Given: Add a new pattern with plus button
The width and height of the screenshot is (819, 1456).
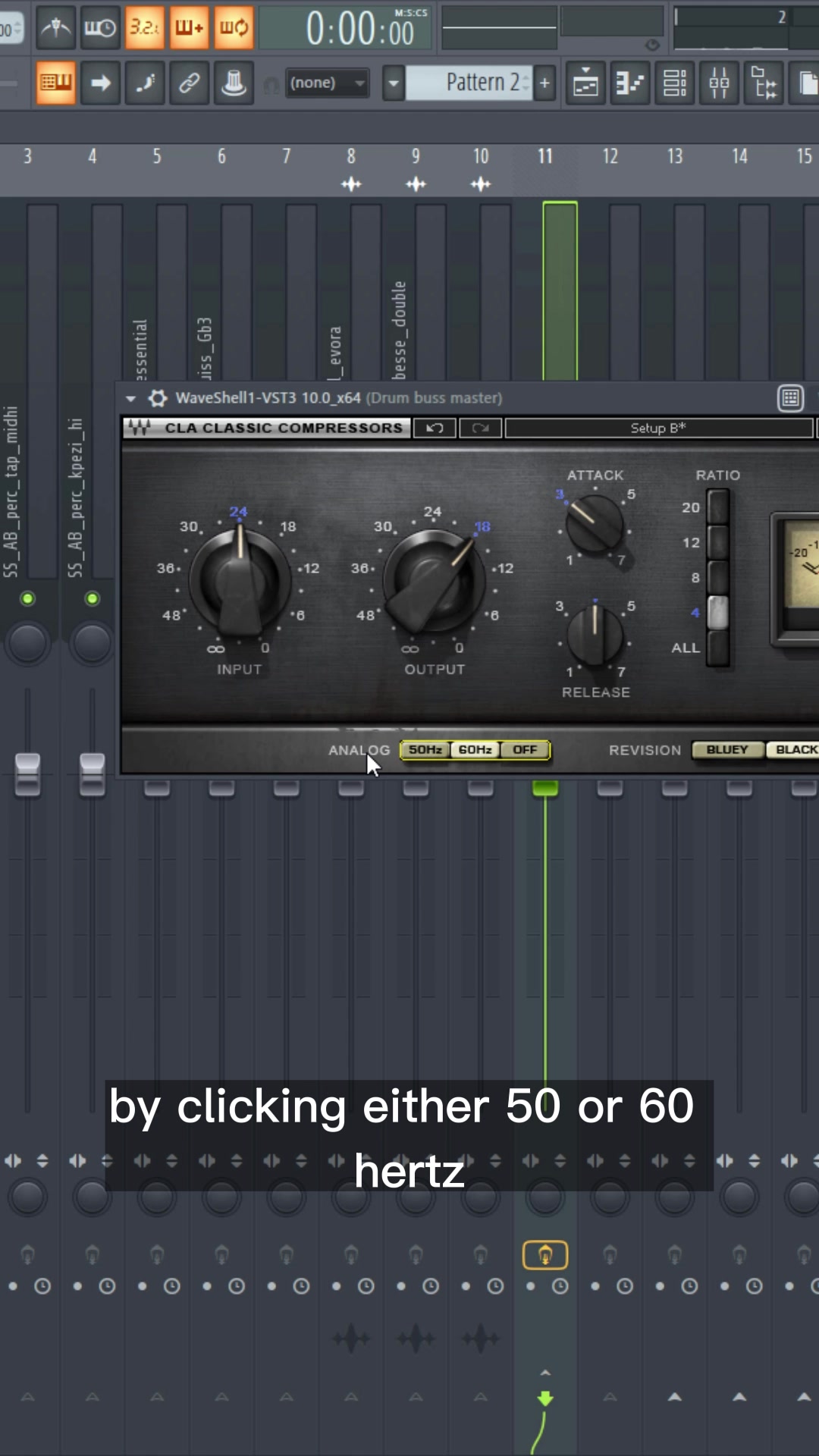Looking at the screenshot, I should (544, 83).
